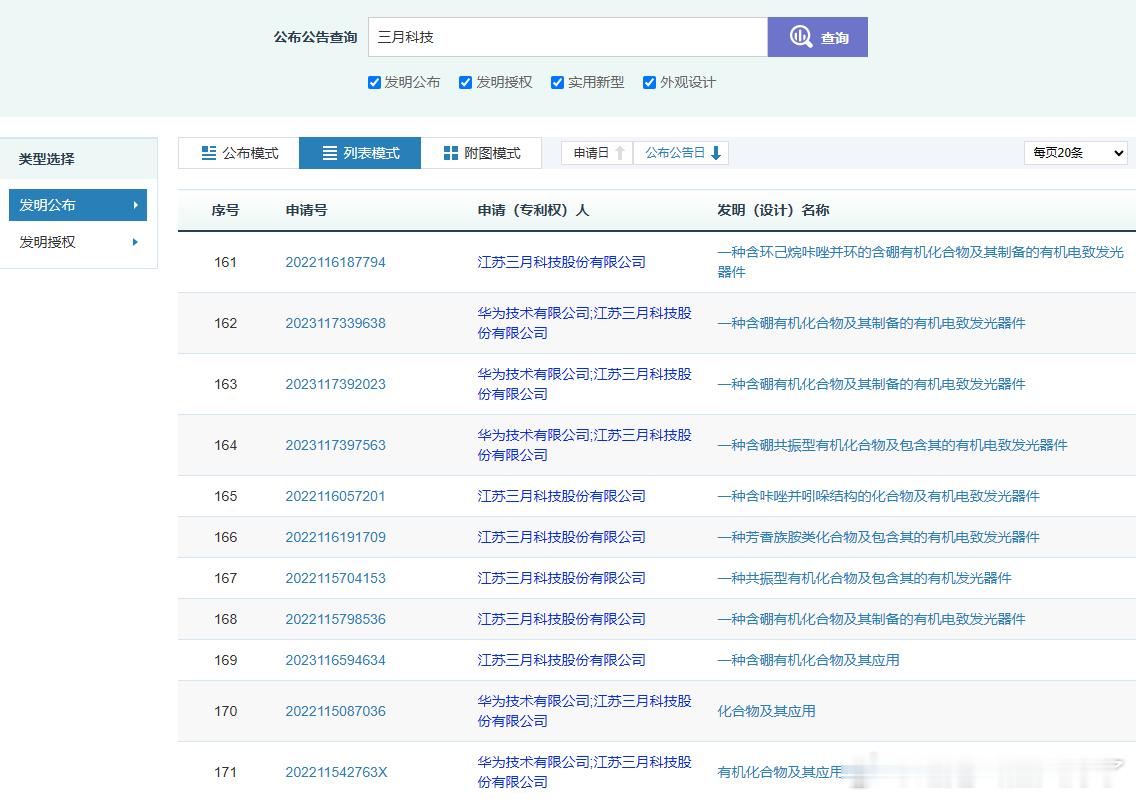
Task: Click the applicant link in row 165
Action: 561,496
